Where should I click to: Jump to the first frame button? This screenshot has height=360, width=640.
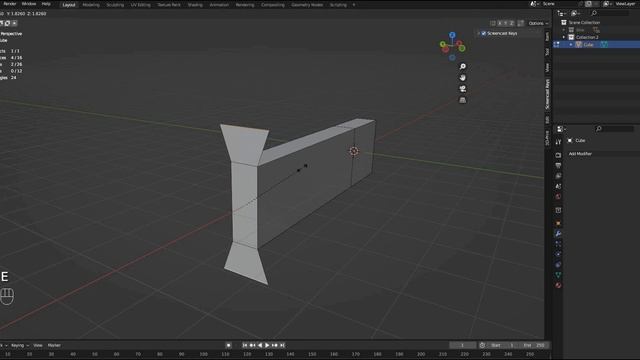245,345
